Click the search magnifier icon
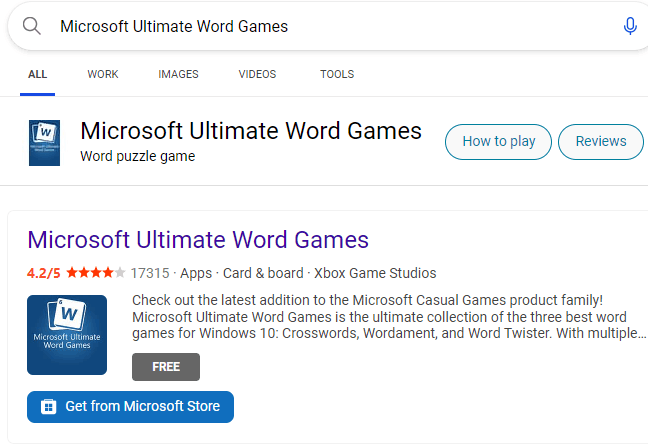 click(32, 26)
